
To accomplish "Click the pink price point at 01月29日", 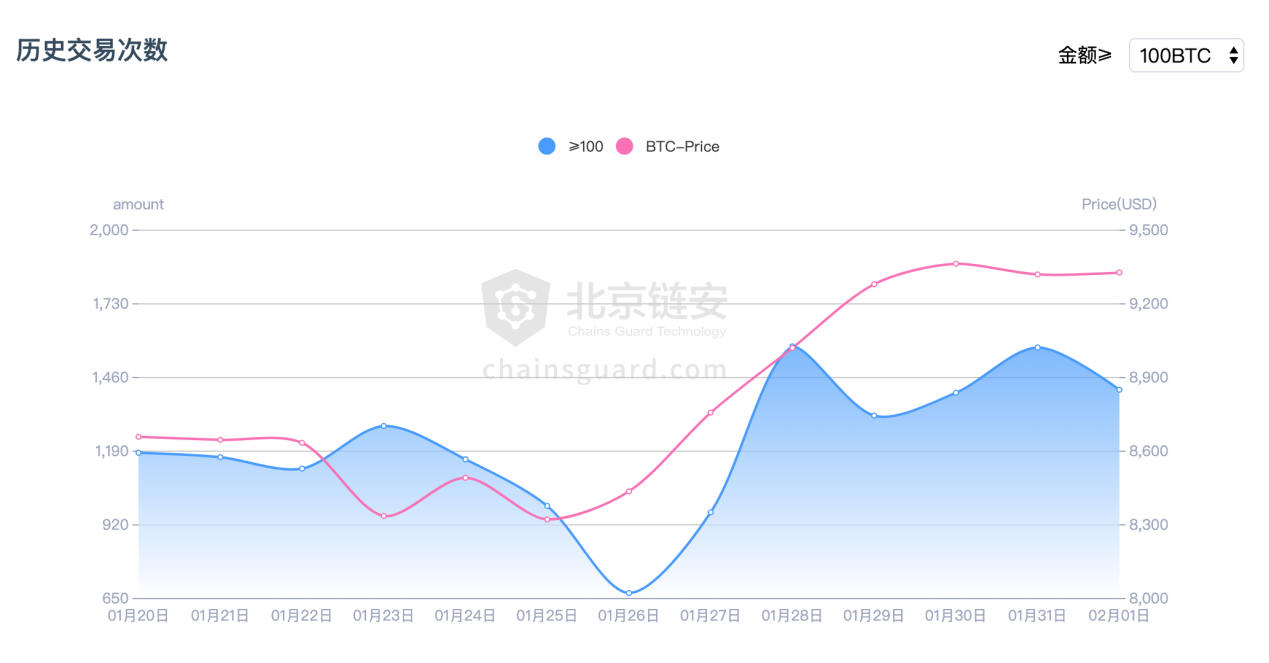I will tap(874, 284).
